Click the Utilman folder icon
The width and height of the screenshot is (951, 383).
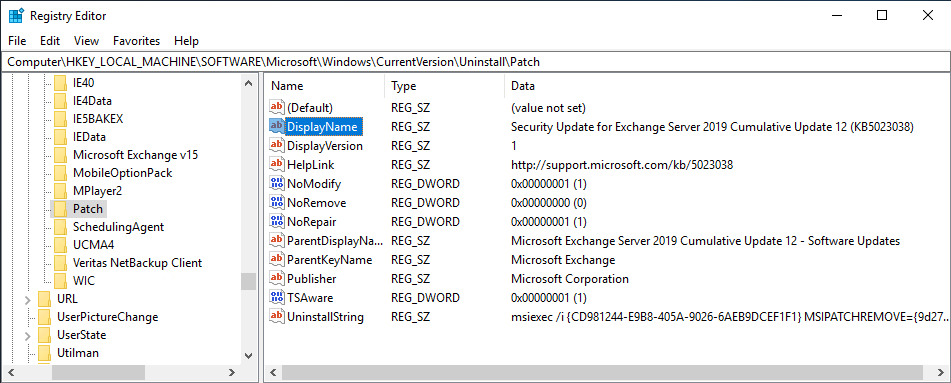tap(44, 353)
